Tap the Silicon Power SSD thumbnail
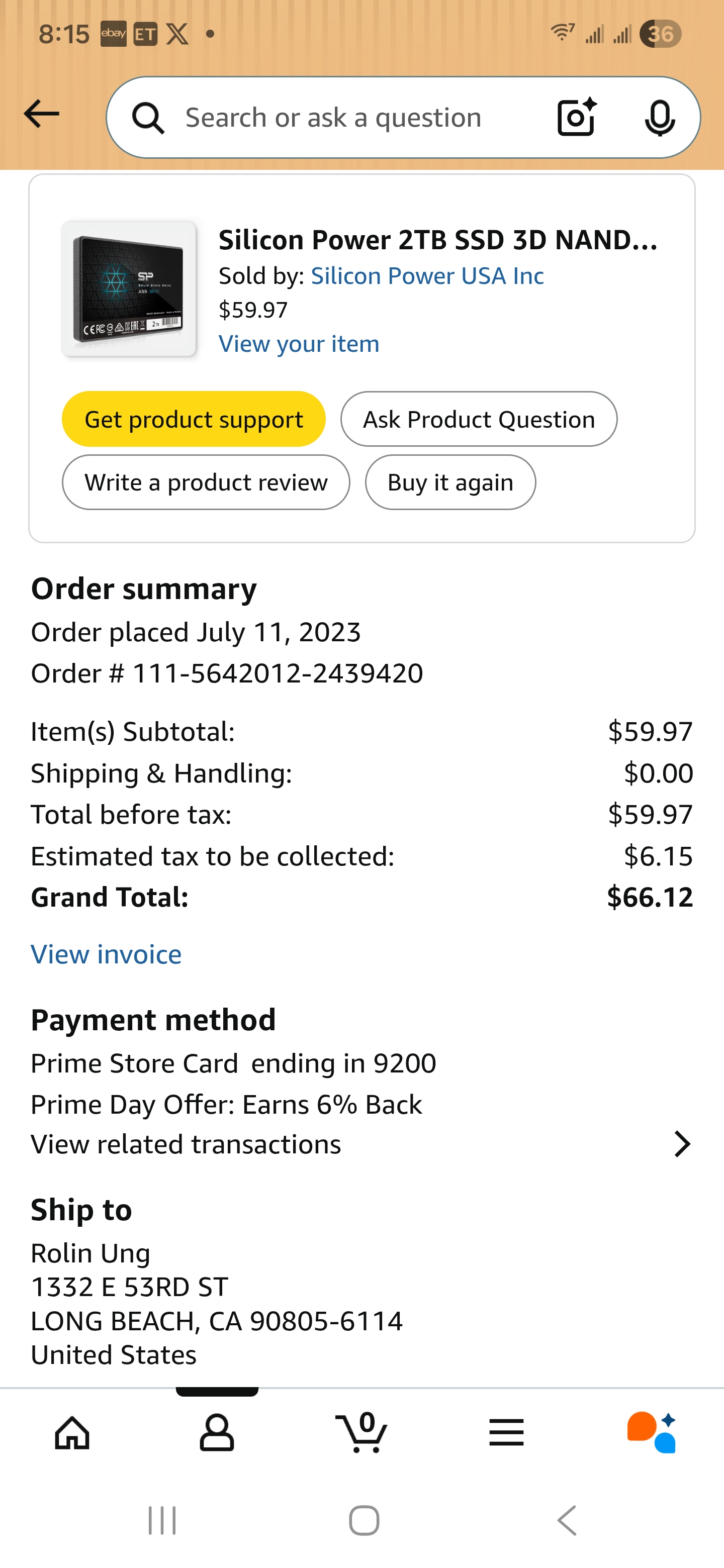Screen dimensions: 724x1568 pyautogui.click(x=129, y=288)
